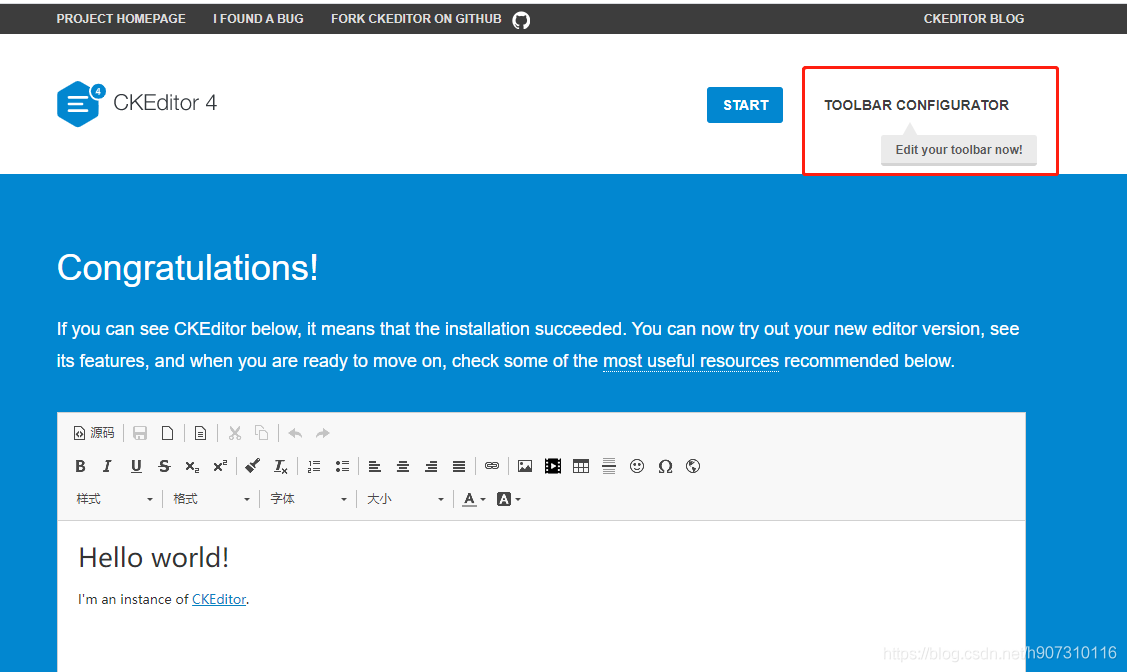Center align text
This screenshot has width=1127, height=672.
(402, 466)
